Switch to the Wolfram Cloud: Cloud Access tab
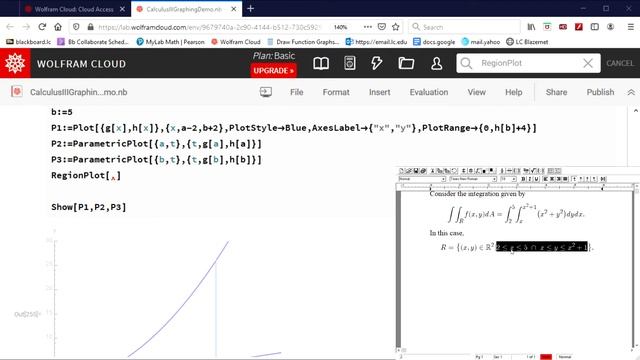This screenshot has width=640, height=360. pyautogui.click(x=74, y=9)
